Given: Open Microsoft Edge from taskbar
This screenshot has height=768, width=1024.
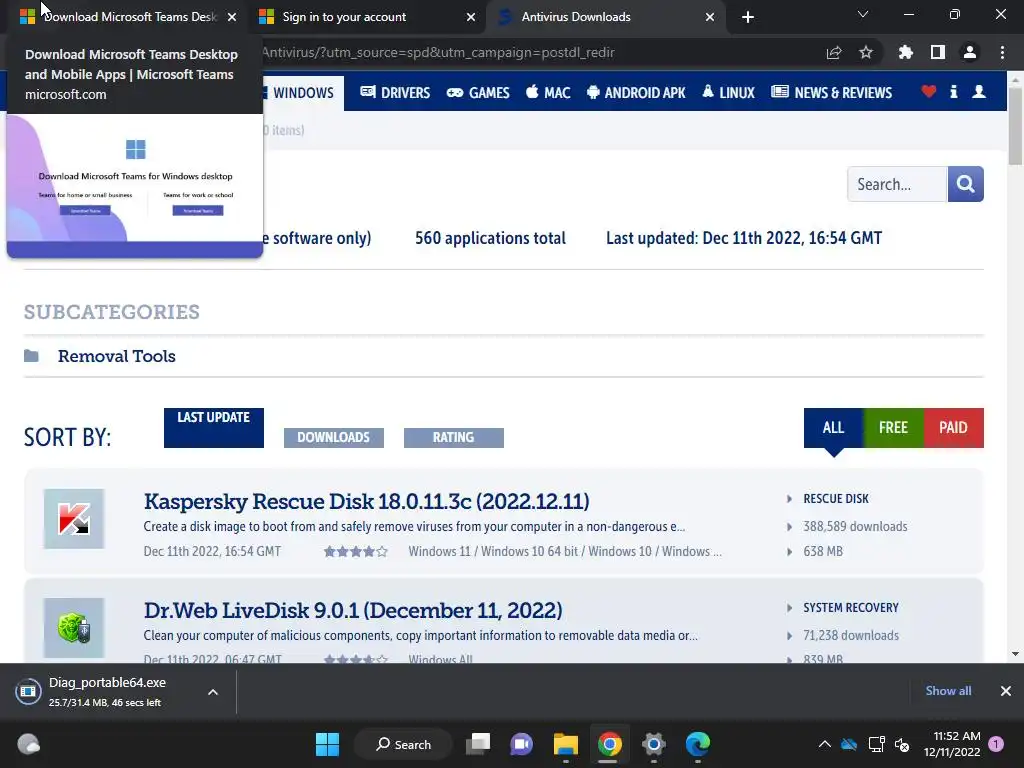Looking at the screenshot, I should (x=697, y=744).
